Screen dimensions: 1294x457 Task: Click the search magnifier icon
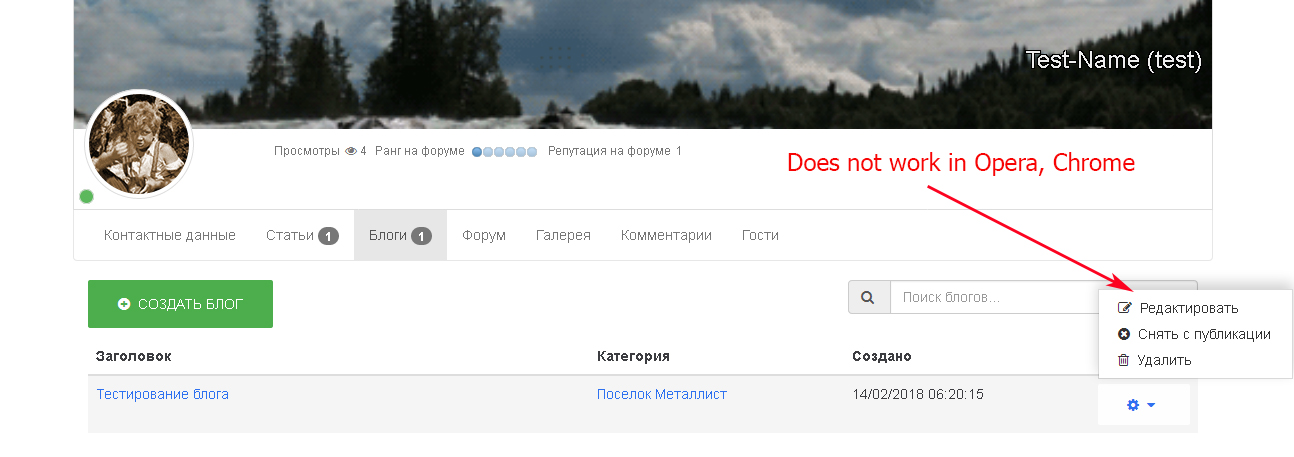(869, 297)
